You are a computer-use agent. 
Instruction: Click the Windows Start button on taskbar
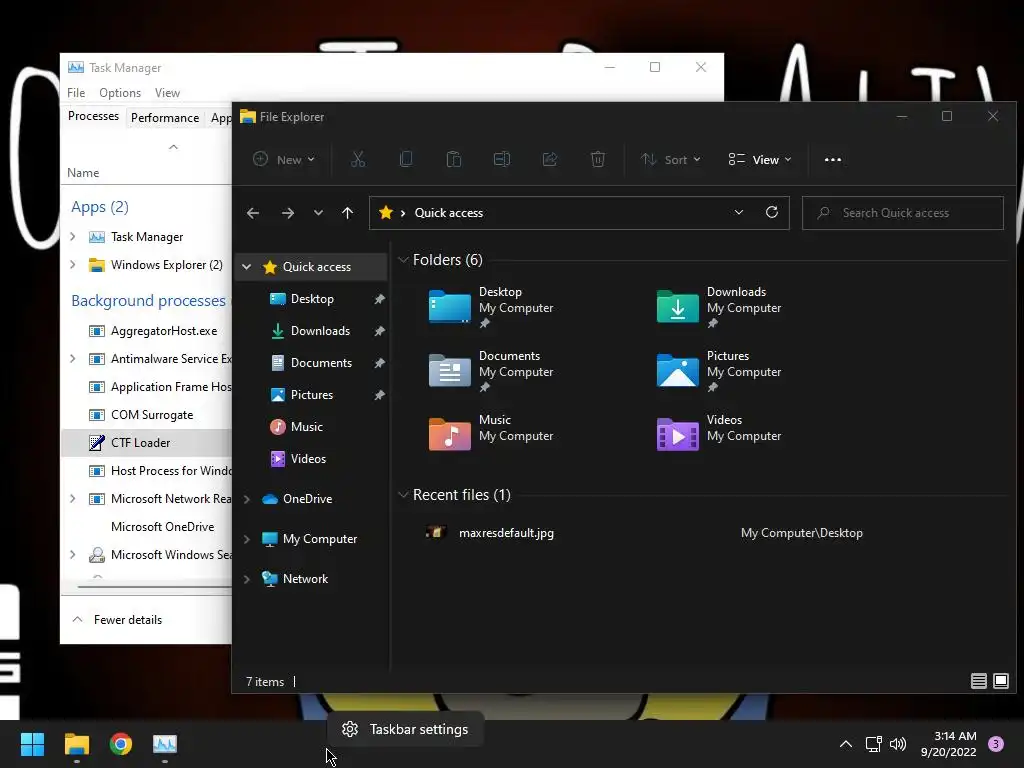[32, 744]
